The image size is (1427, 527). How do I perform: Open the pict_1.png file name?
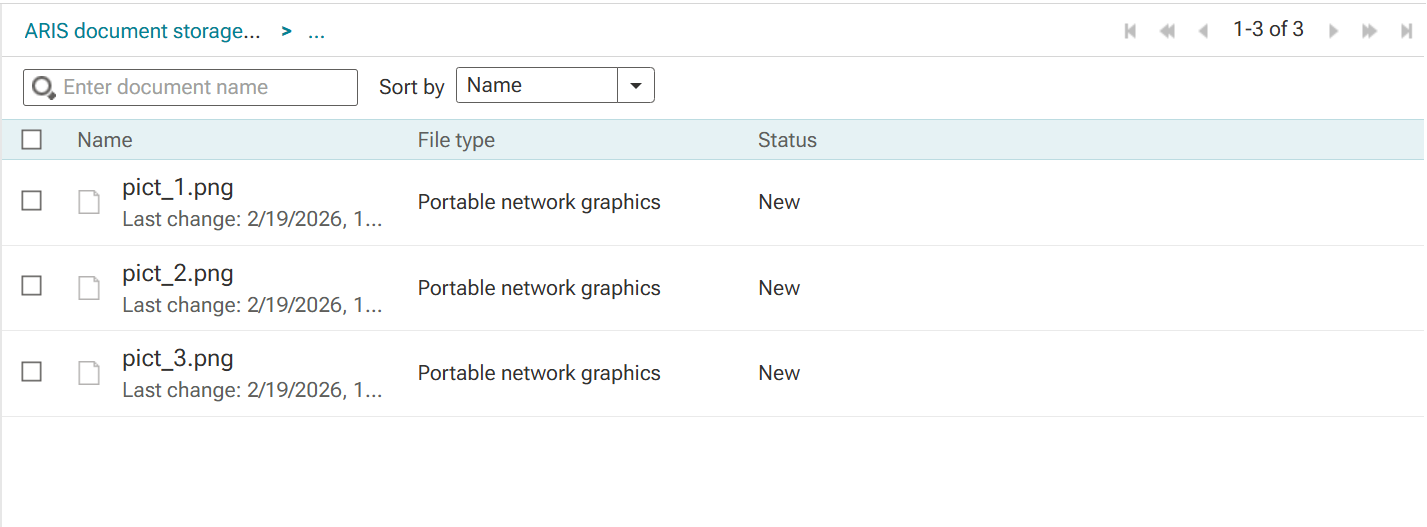click(178, 188)
